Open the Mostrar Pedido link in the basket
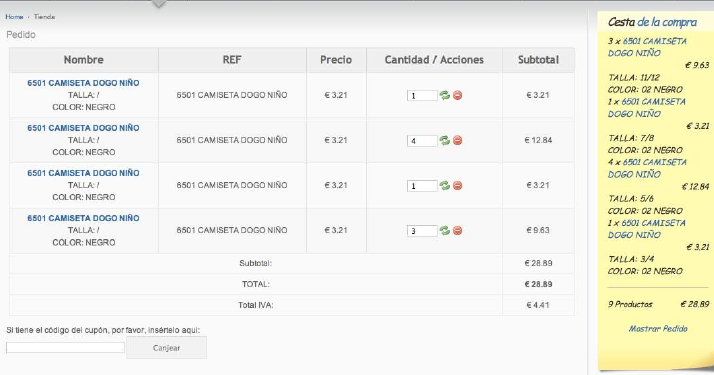This screenshot has width=714, height=375. [x=658, y=329]
